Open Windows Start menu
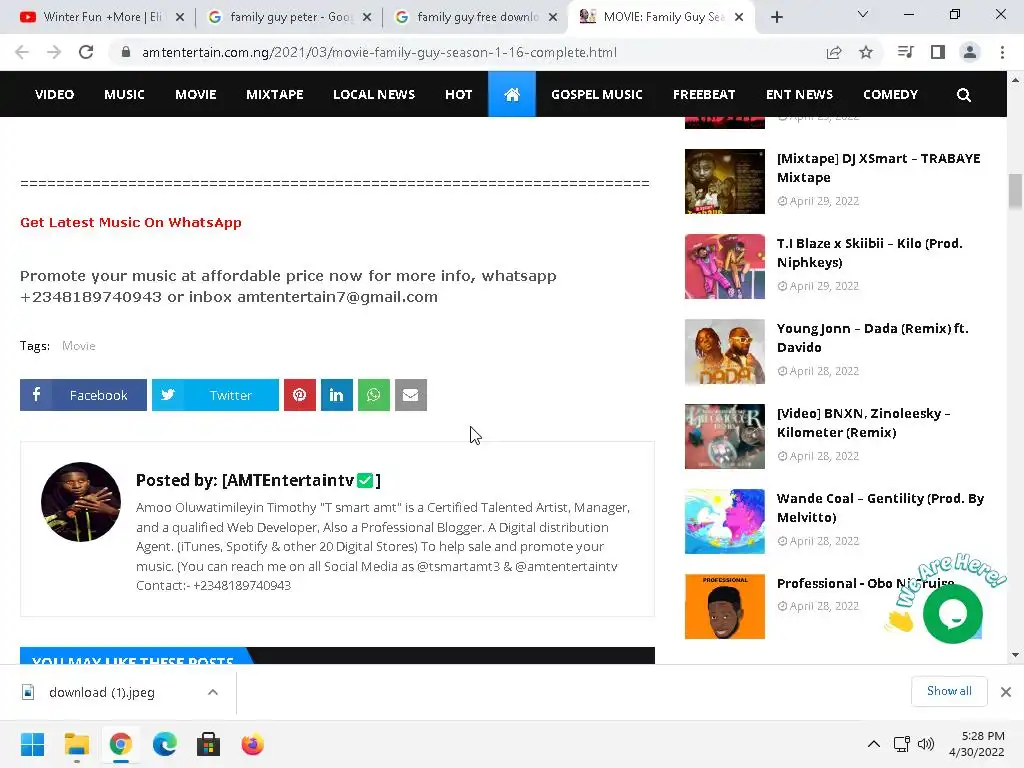The height and width of the screenshot is (768, 1024). 32,744
